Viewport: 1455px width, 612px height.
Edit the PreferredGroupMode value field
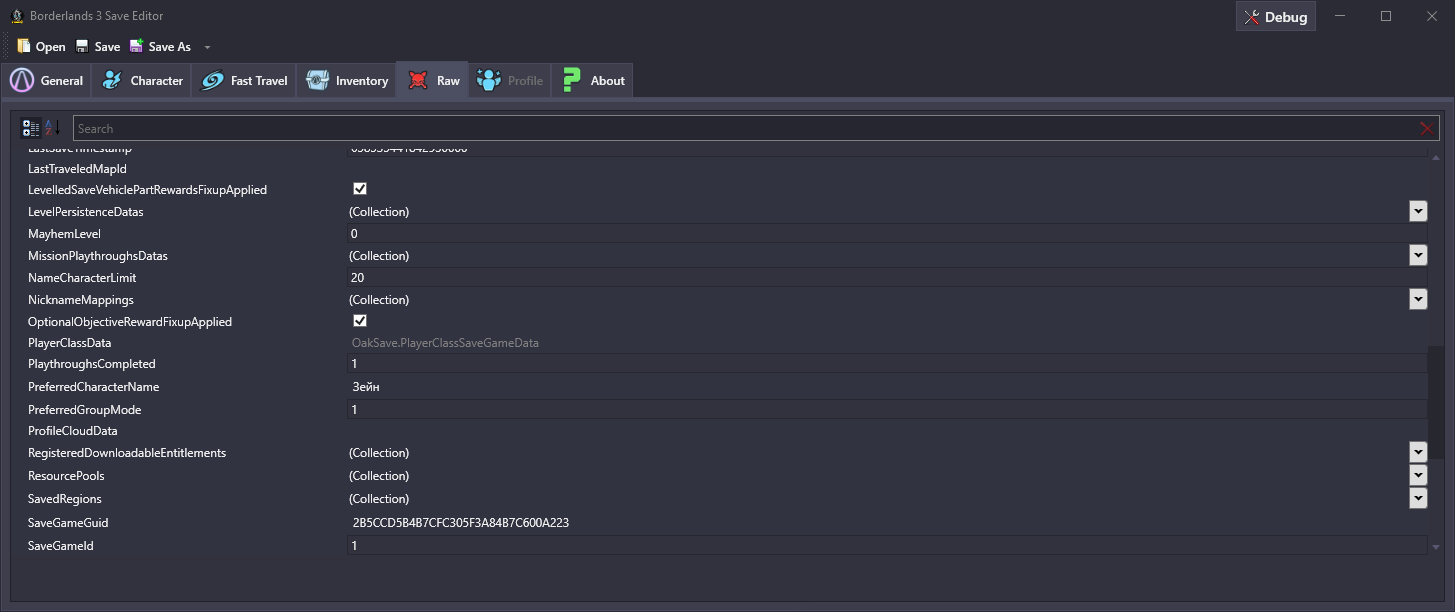[886, 410]
